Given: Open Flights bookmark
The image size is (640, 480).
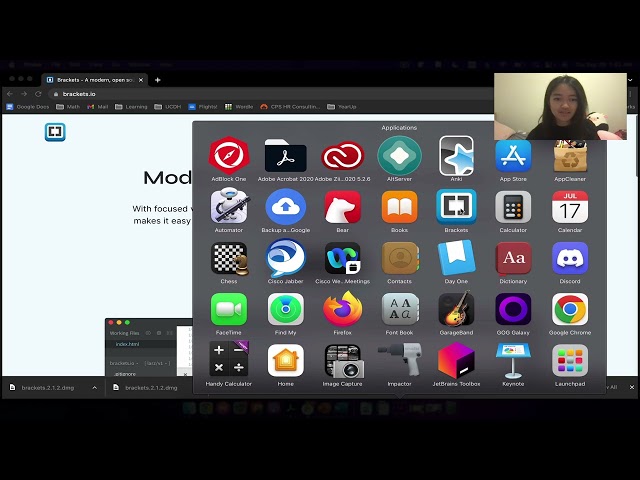Looking at the screenshot, I should 203,107.
